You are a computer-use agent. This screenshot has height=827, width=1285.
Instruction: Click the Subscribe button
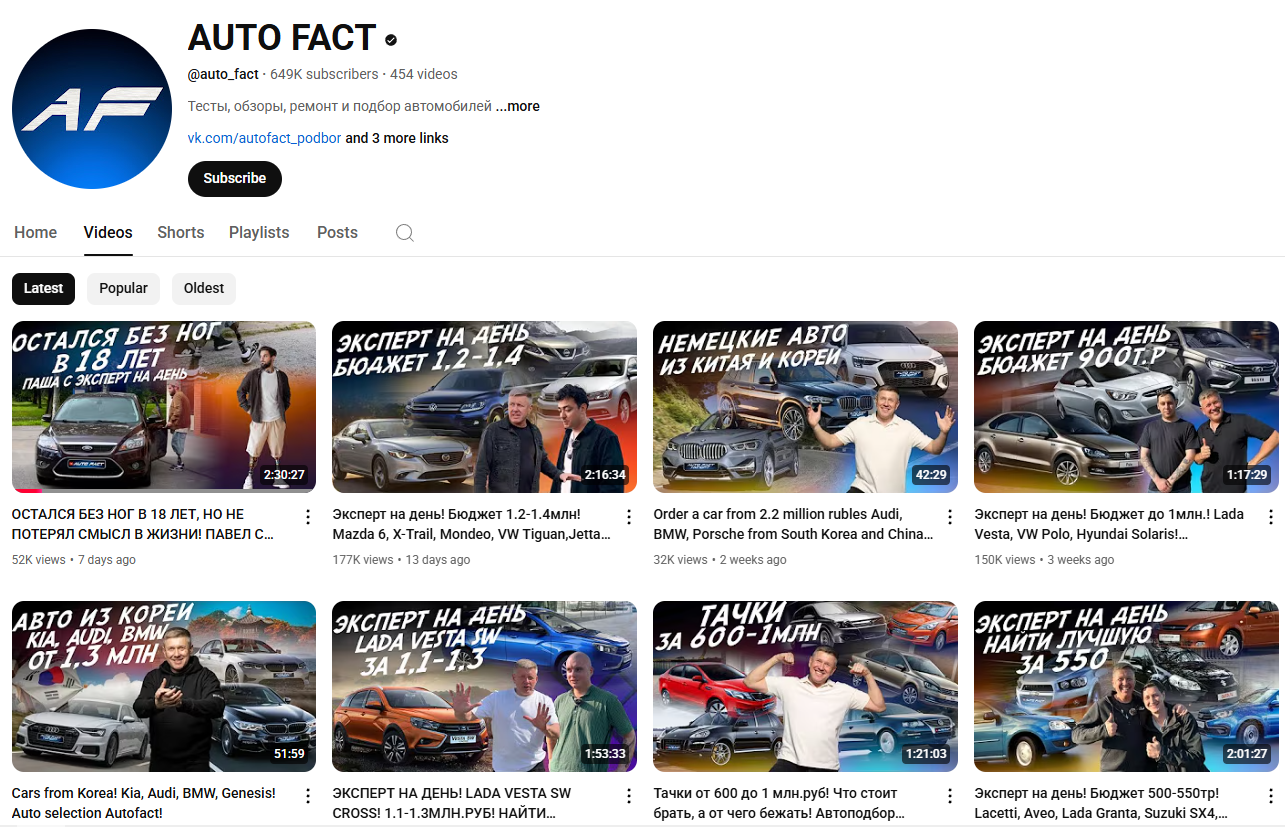pos(234,178)
